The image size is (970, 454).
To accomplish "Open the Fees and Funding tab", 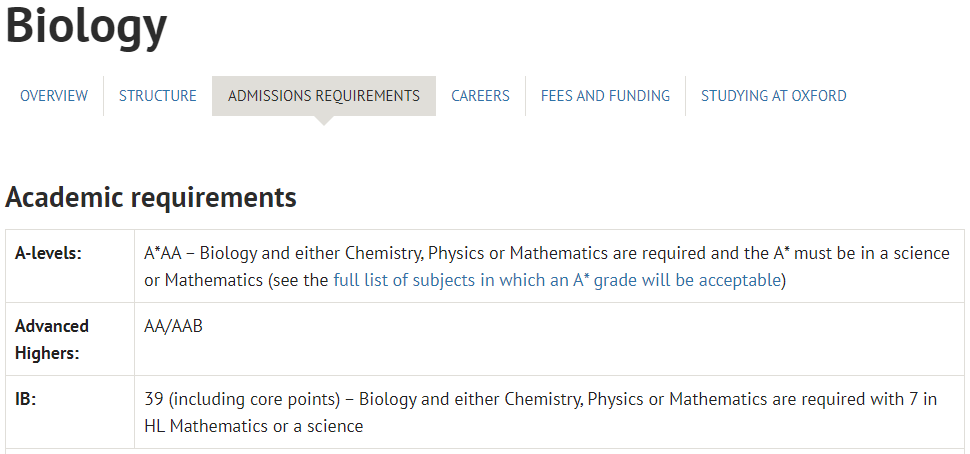I will (x=605, y=96).
